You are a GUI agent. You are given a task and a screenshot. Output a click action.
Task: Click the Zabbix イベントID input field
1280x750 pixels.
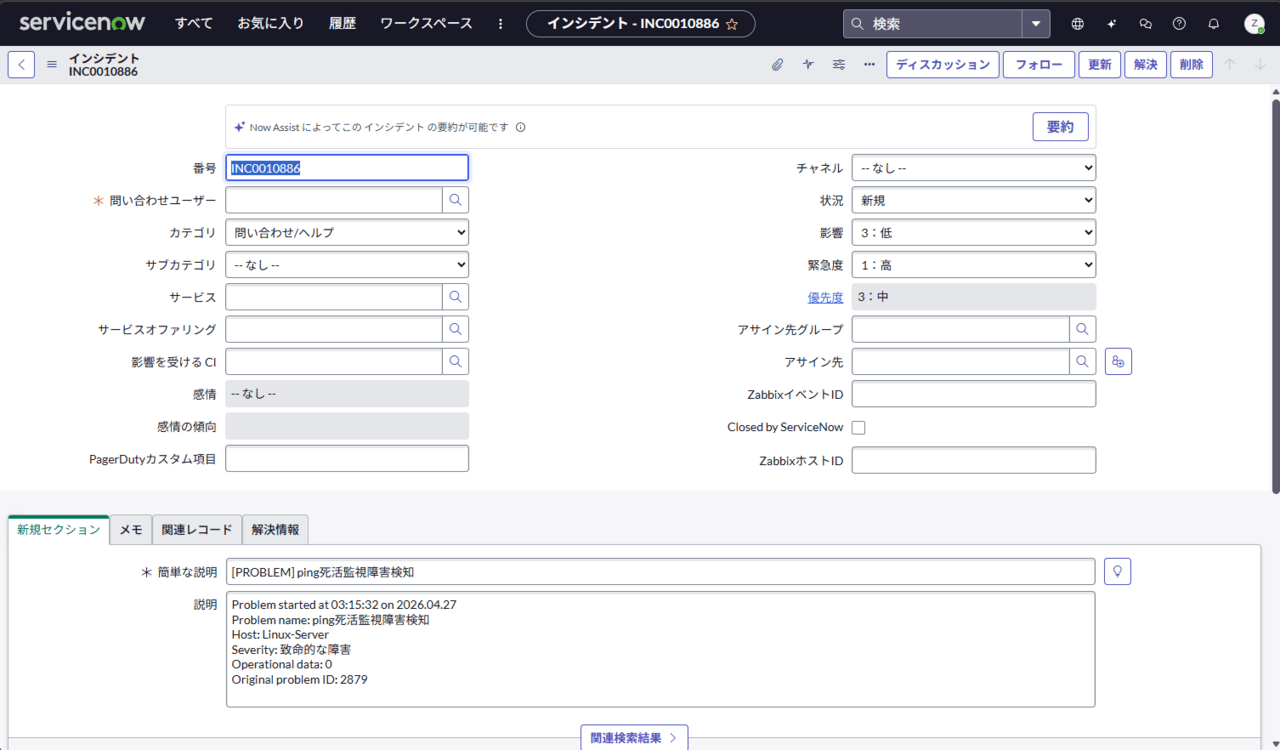click(x=973, y=394)
